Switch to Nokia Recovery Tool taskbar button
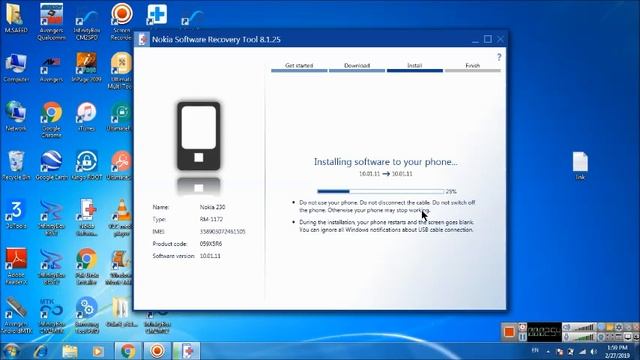The width and height of the screenshot is (640, 360). 187,351
